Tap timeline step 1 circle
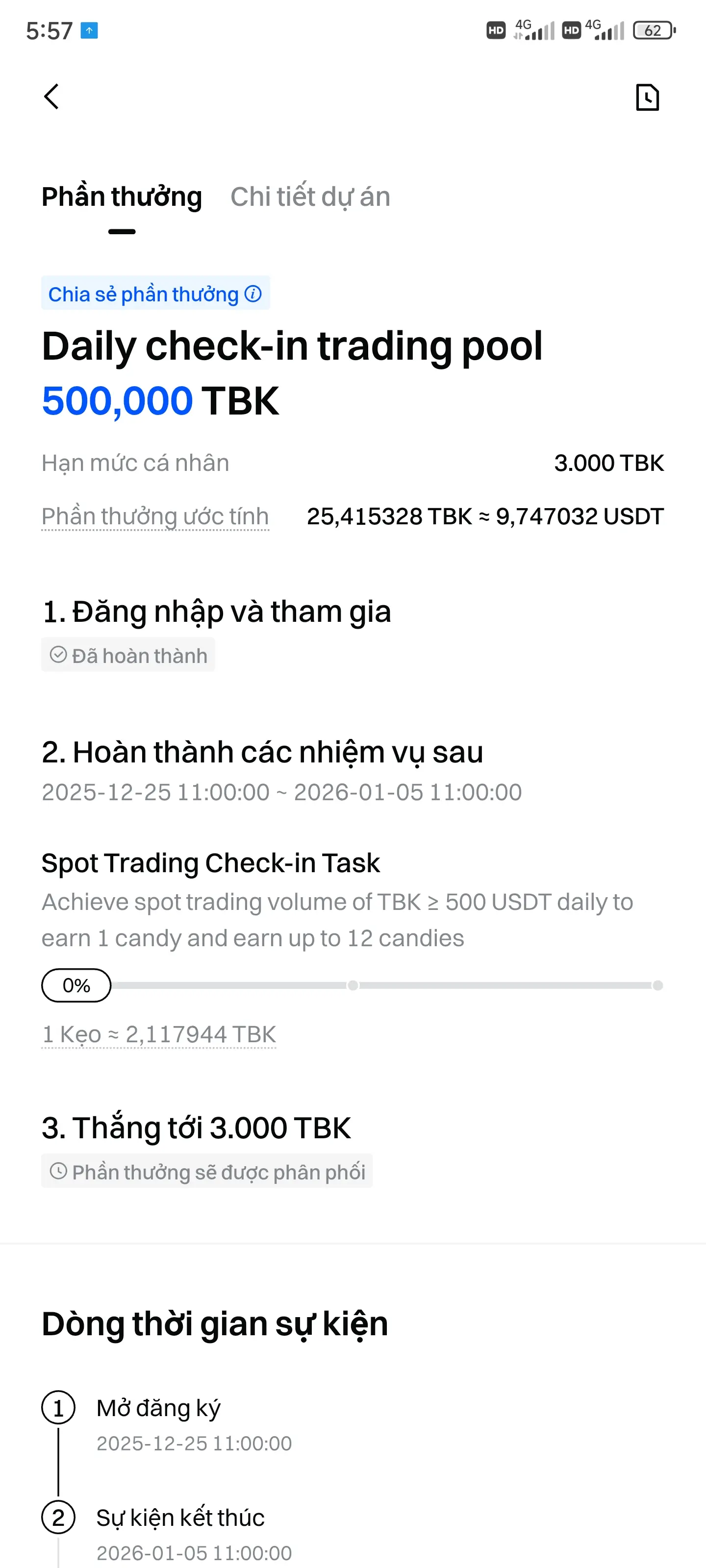Viewport: 706px width, 1568px height. point(58,1408)
